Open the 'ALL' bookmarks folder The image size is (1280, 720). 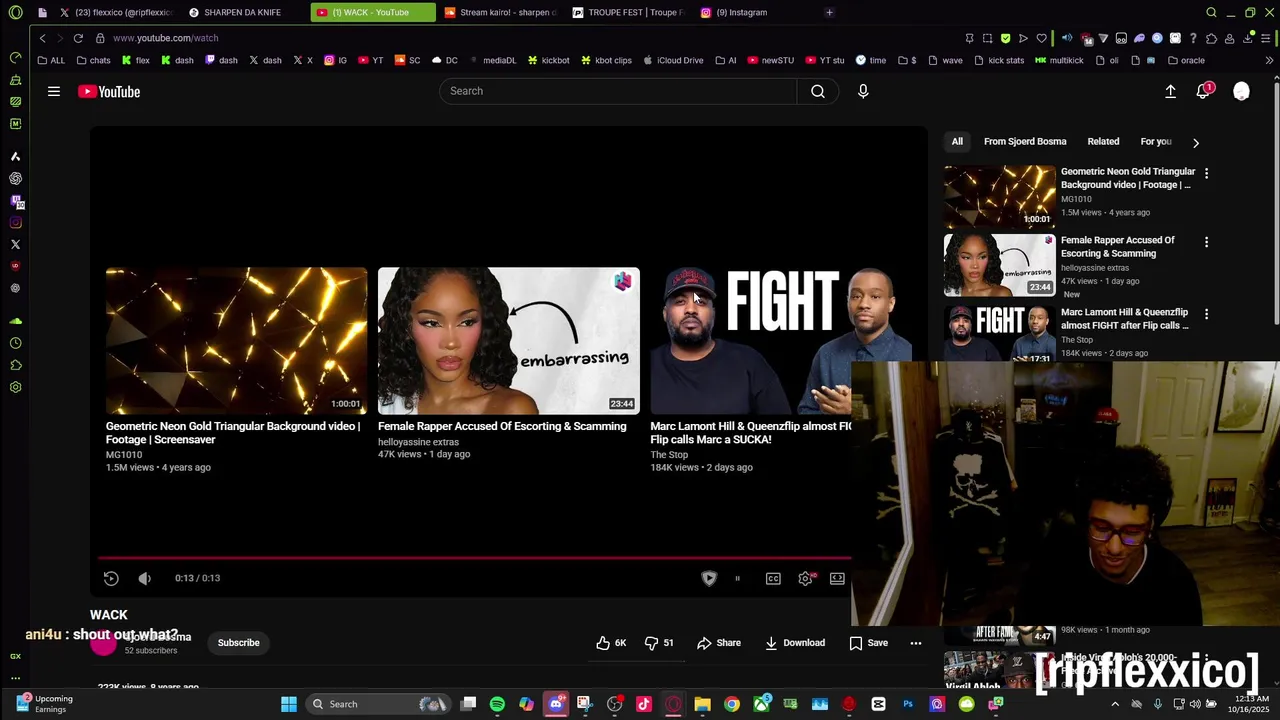point(51,60)
